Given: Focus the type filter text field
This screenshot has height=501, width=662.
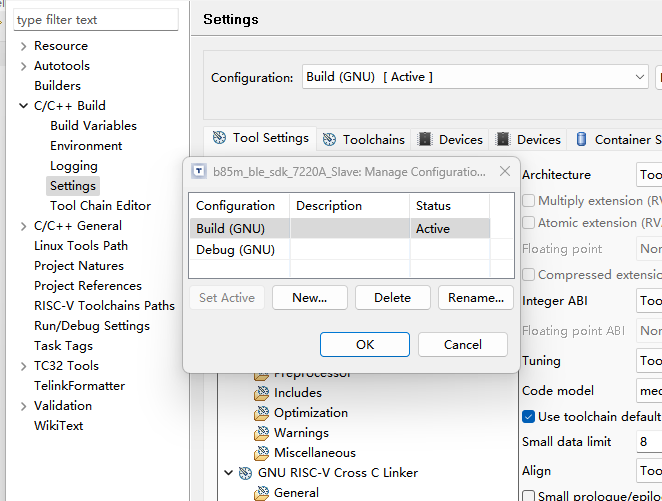Looking at the screenshot, I should 96,20.
